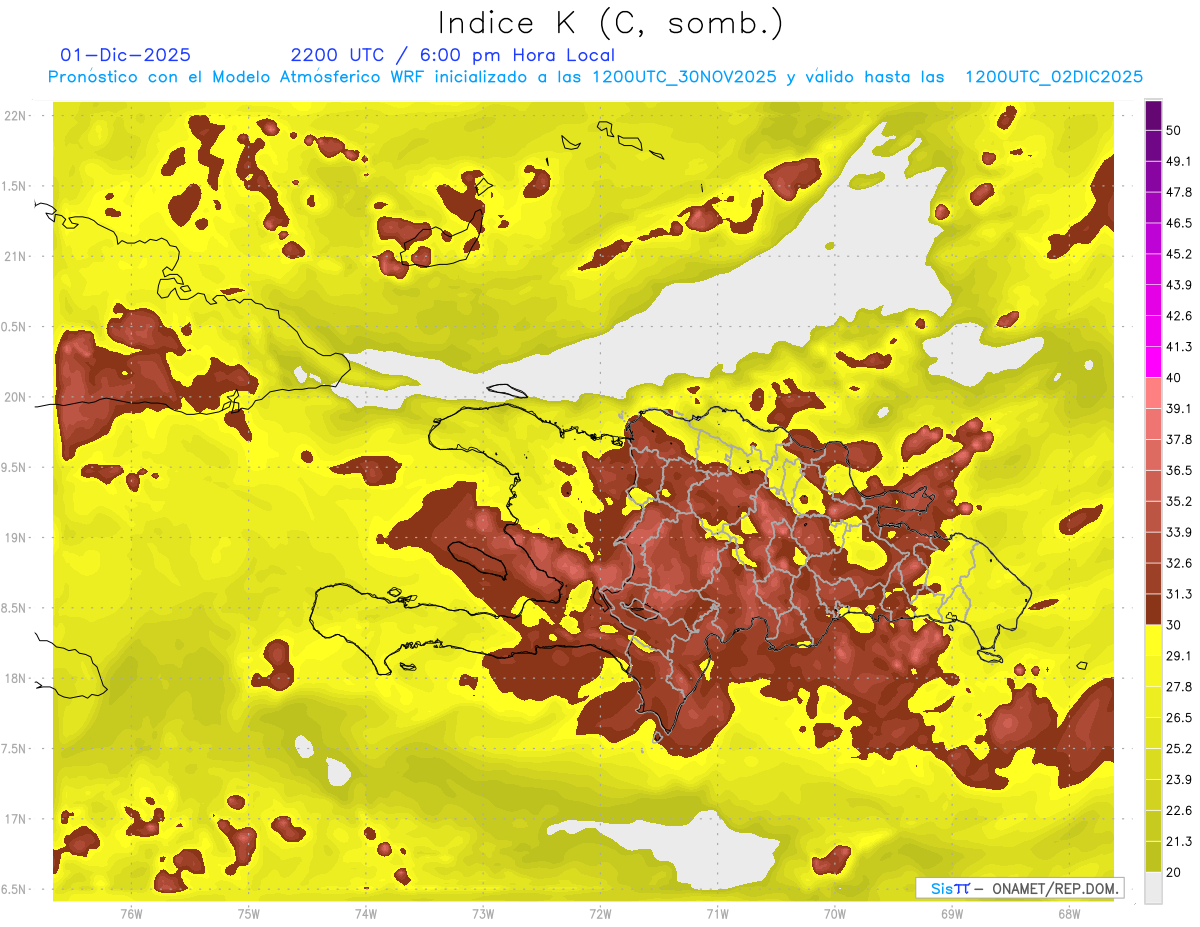Click legend value '26.5'
The image size is (1200, 927).
1178,718
